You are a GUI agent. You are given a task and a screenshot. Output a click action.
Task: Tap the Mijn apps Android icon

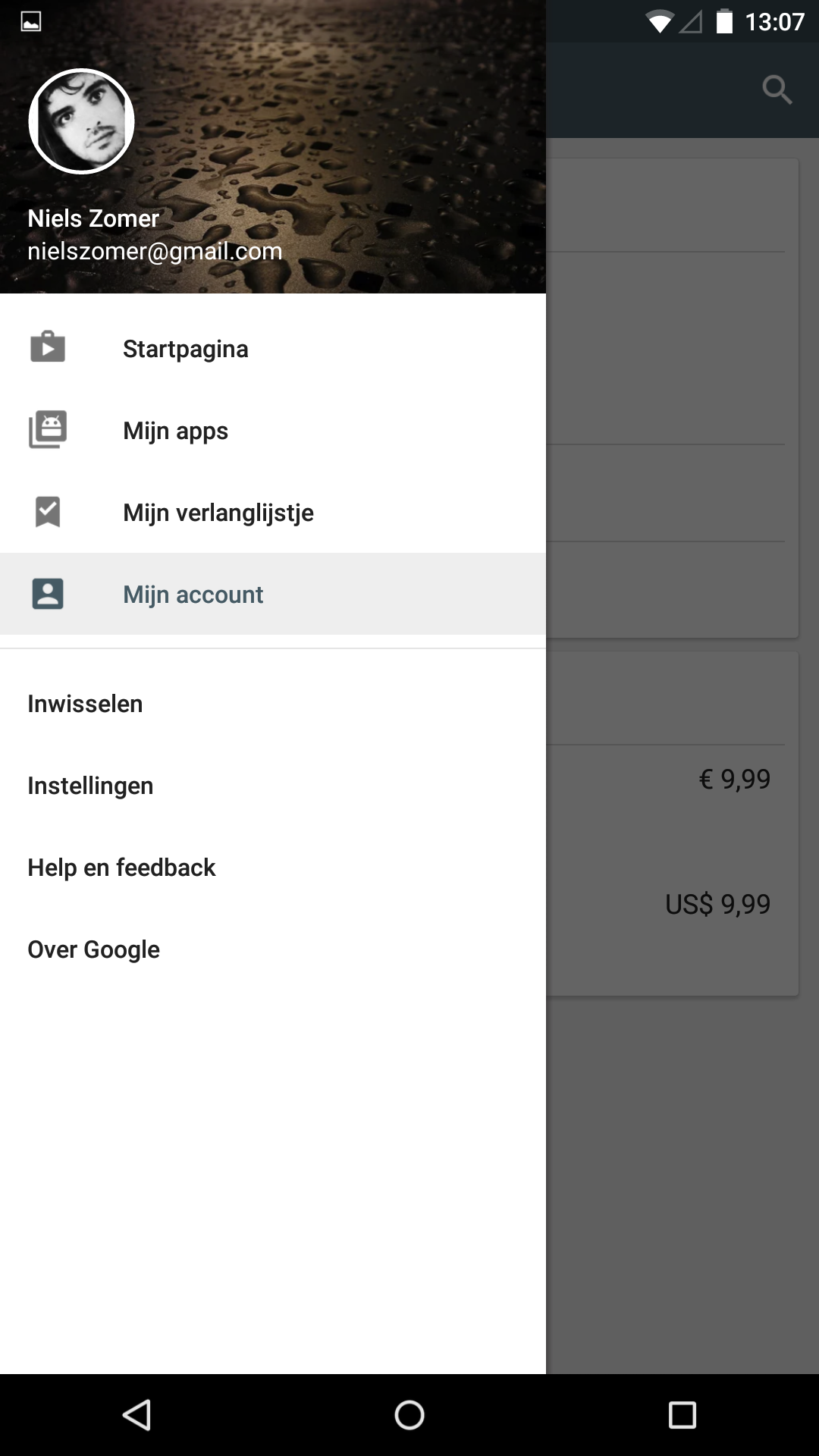[48, 430]
